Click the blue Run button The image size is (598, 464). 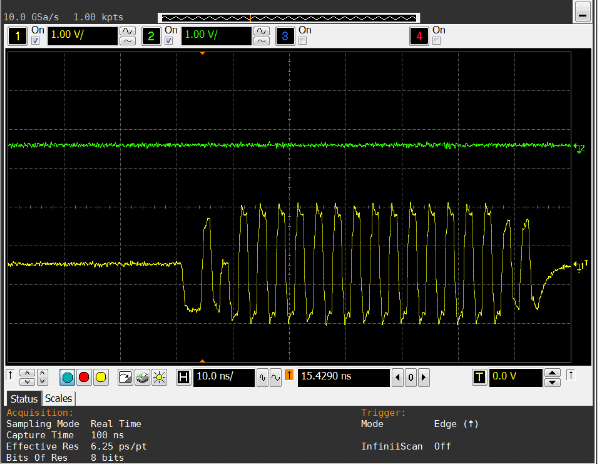click(x=67, y=377)
